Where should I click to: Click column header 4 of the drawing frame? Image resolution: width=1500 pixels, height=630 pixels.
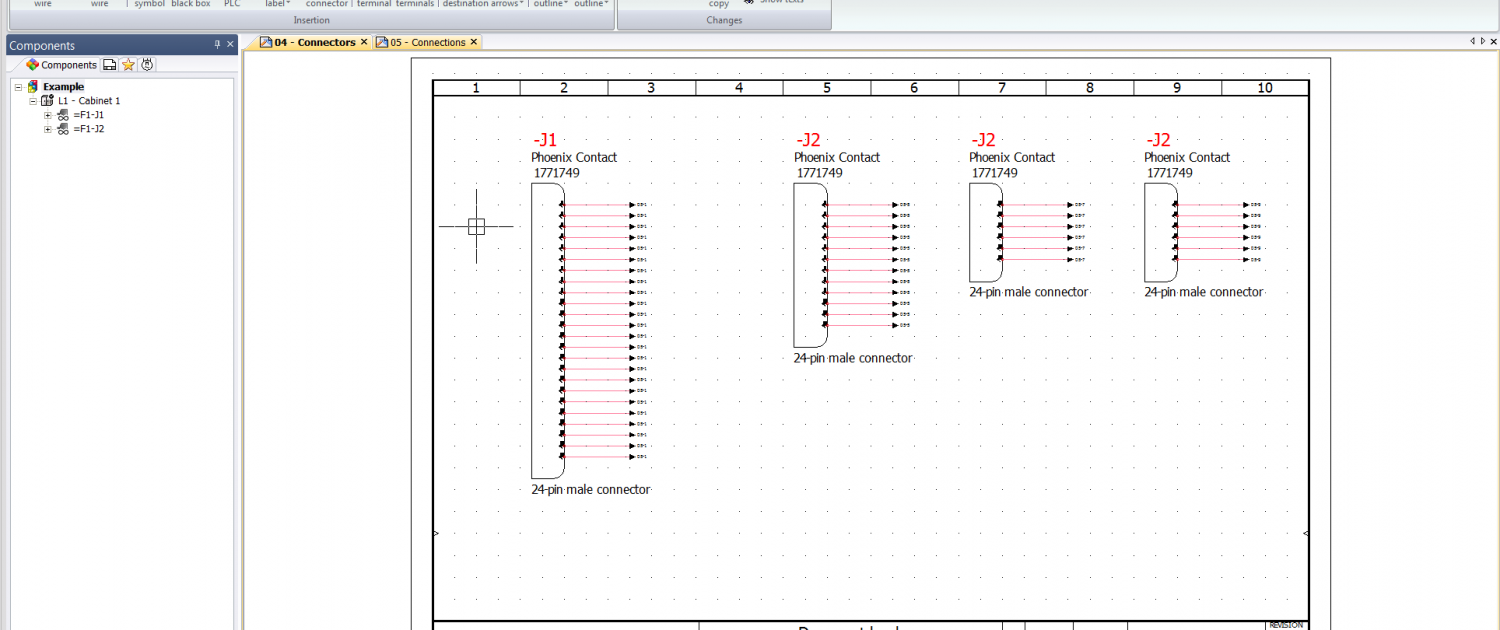tap(739, 88)
